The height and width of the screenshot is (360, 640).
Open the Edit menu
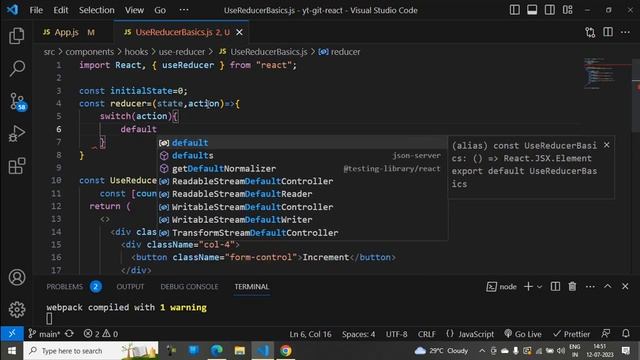coord(60,10)
